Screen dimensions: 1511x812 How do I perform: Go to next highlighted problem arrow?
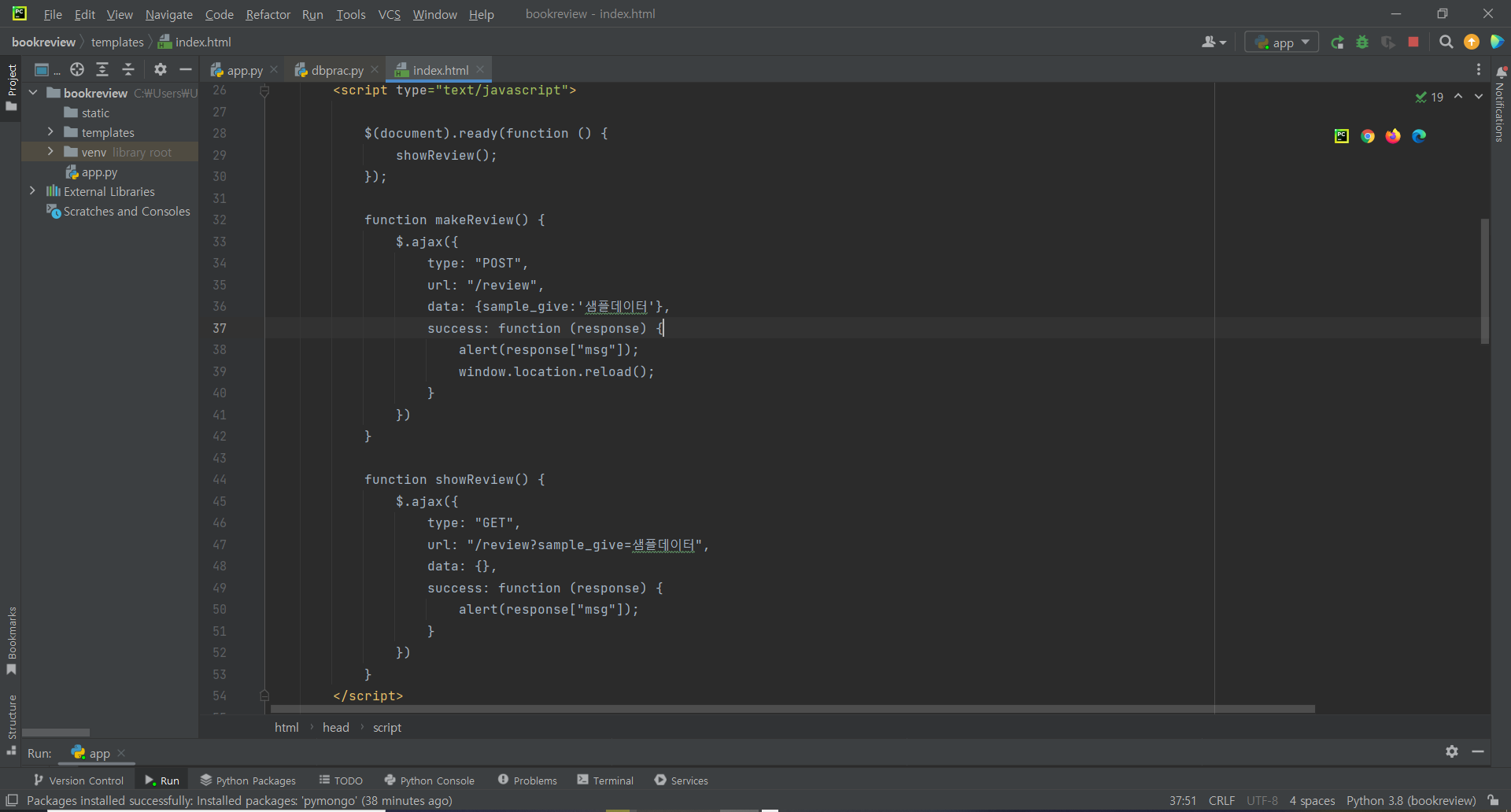(1479, 97)
